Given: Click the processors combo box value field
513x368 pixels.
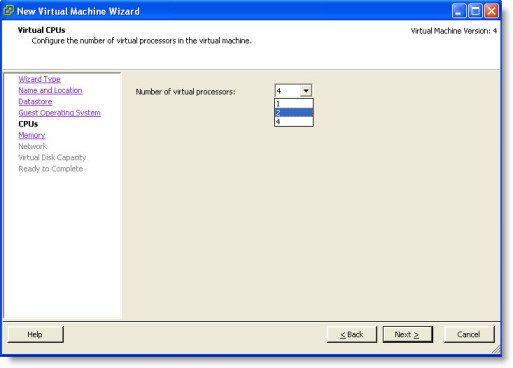Looking at the screenshot, I should click(288, 91).
